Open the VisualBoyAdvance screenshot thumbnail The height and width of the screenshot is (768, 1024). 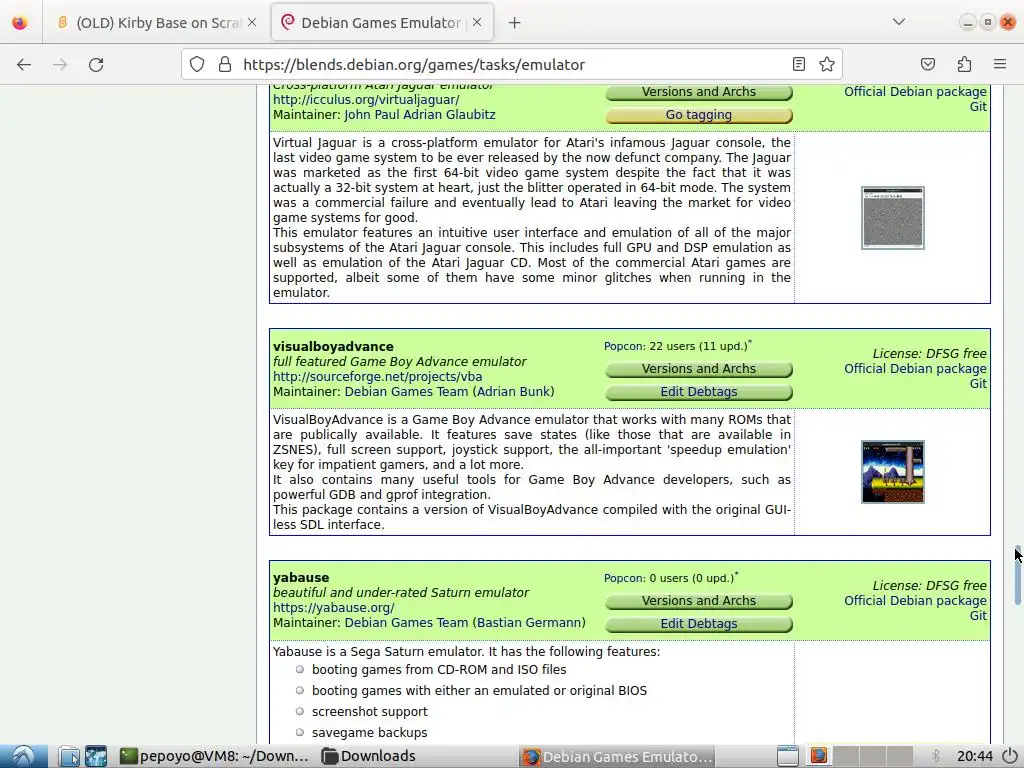click(893, 472)
